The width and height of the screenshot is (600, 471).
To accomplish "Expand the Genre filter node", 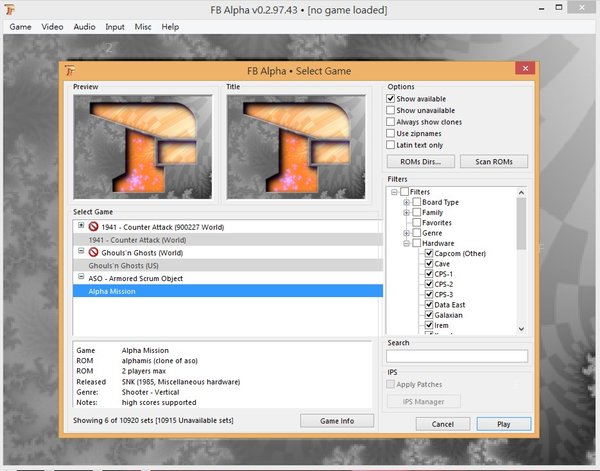I will point(406,233).
